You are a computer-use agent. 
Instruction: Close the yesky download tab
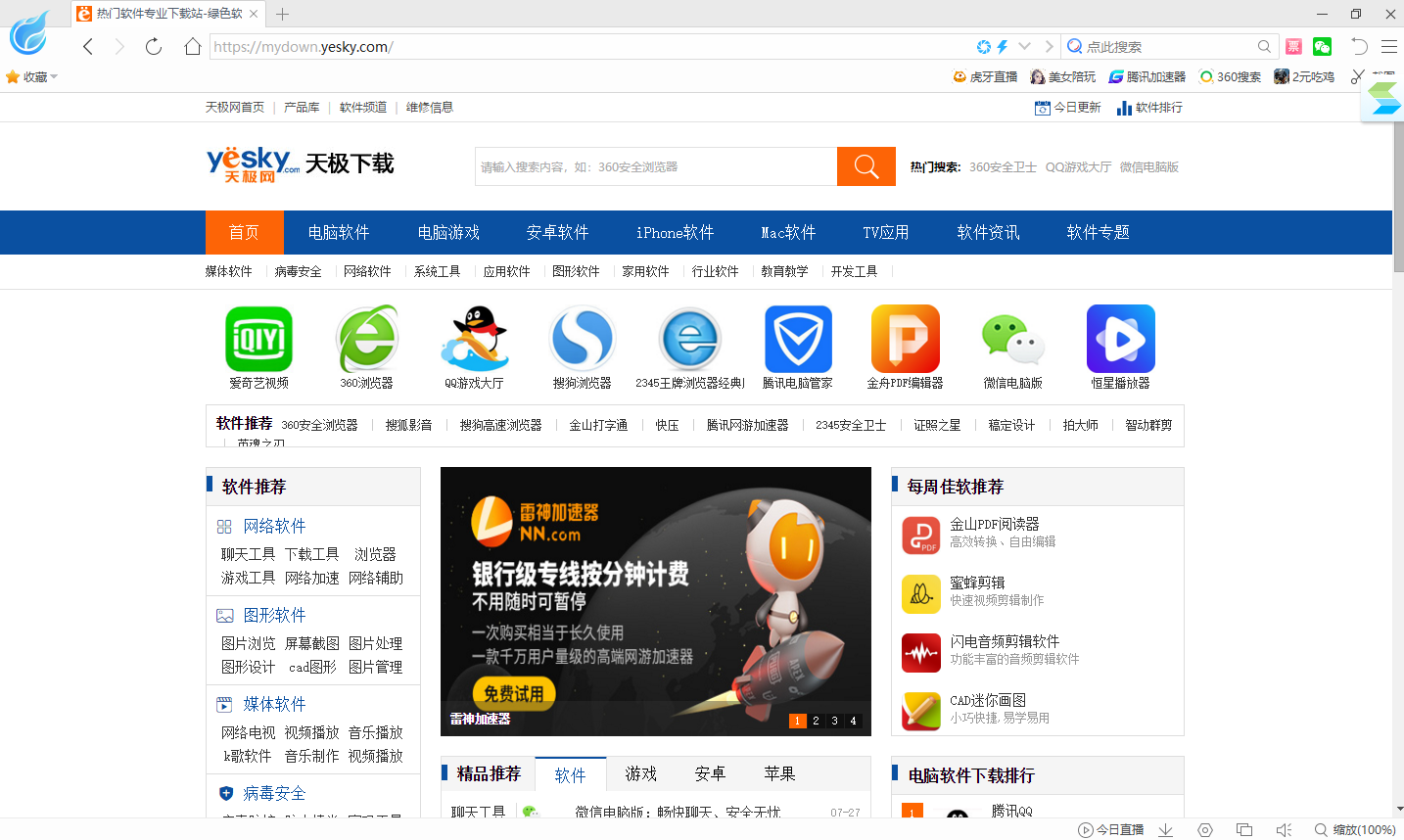(x=254, y=14)
